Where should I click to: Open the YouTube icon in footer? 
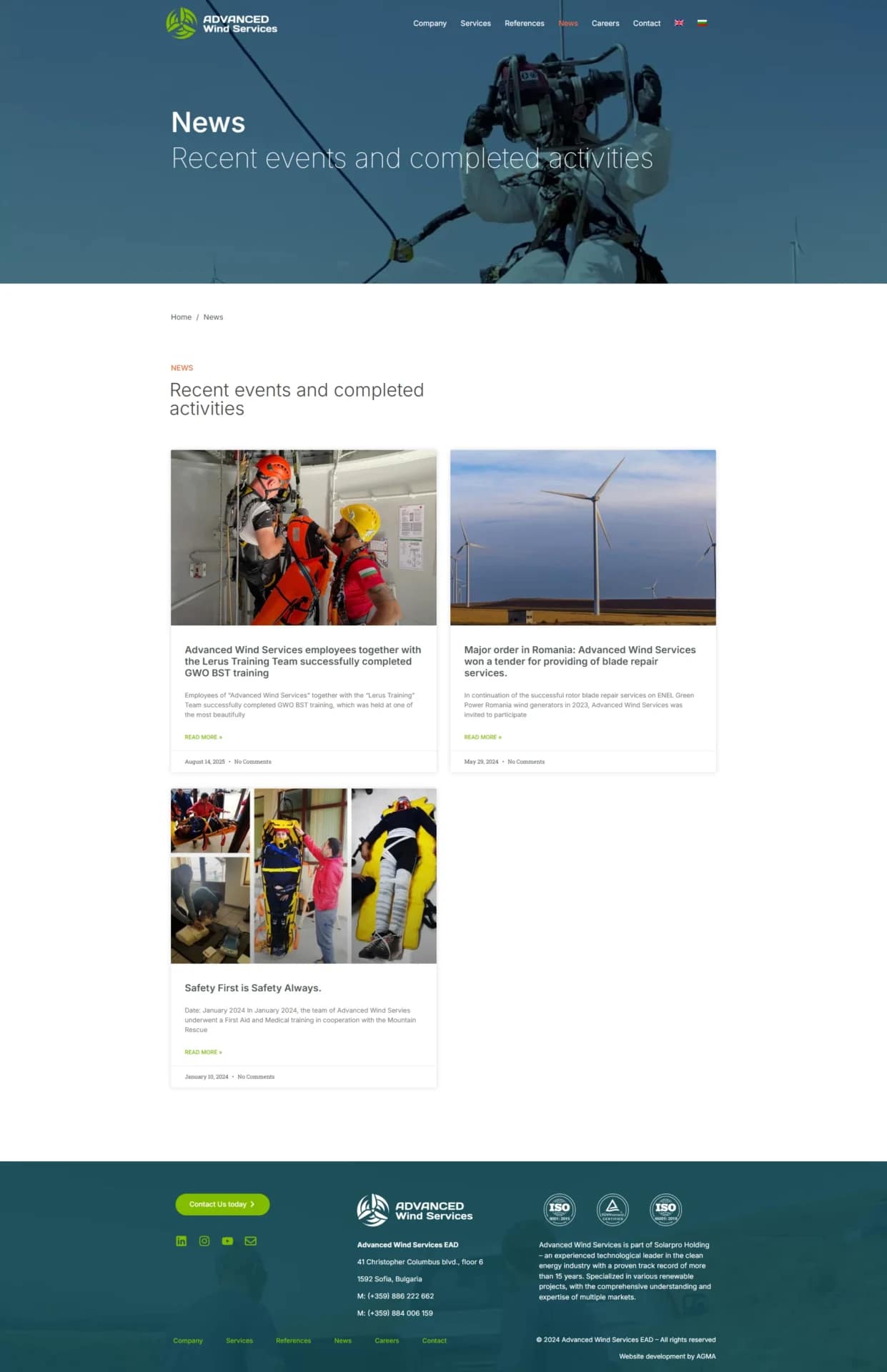227,1241
